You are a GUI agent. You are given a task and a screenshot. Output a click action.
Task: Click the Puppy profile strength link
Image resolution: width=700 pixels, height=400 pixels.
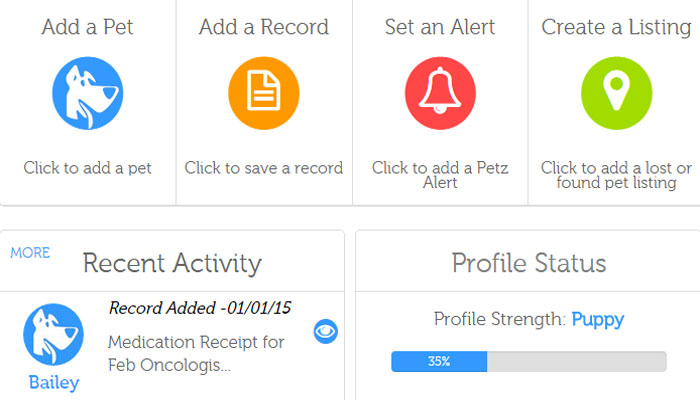598,320
